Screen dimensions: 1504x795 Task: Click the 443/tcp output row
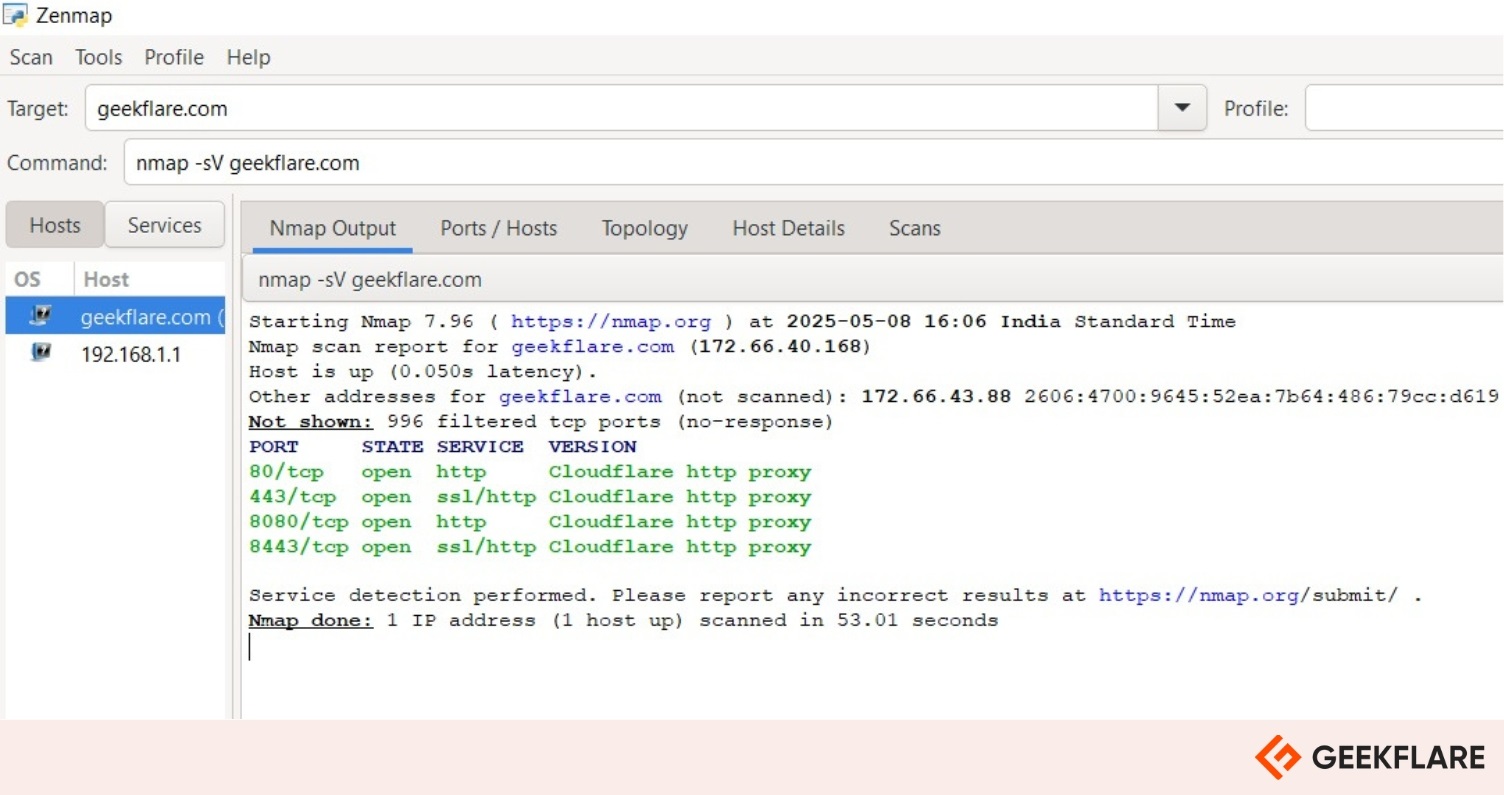(530, 496)
